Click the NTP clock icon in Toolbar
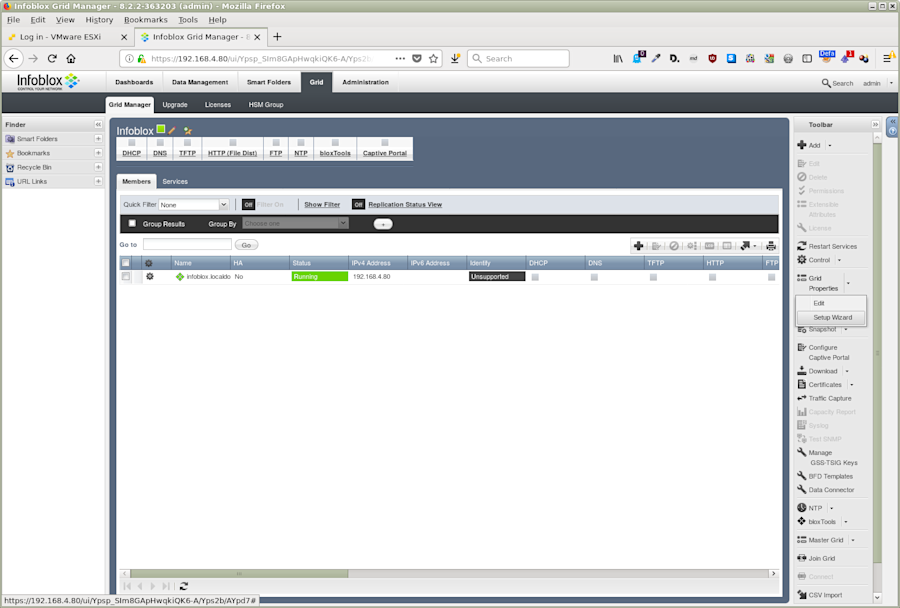Image resolution: width=900 pixels, height=608 pixels. 801,508
